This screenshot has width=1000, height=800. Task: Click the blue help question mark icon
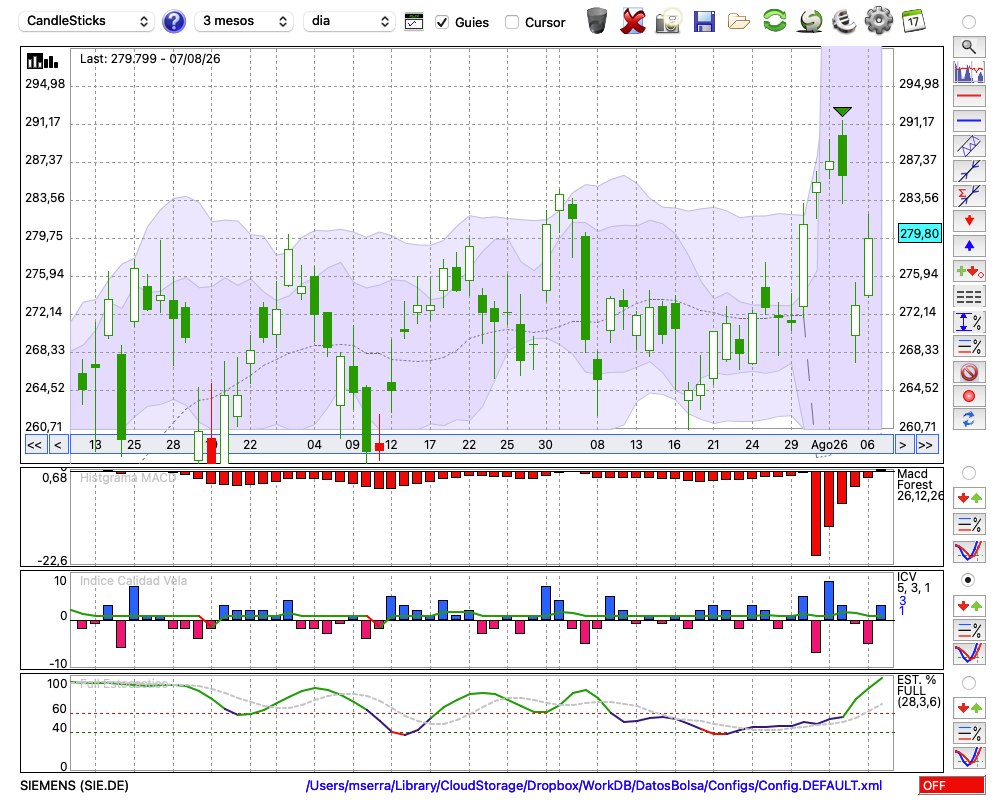173,22
